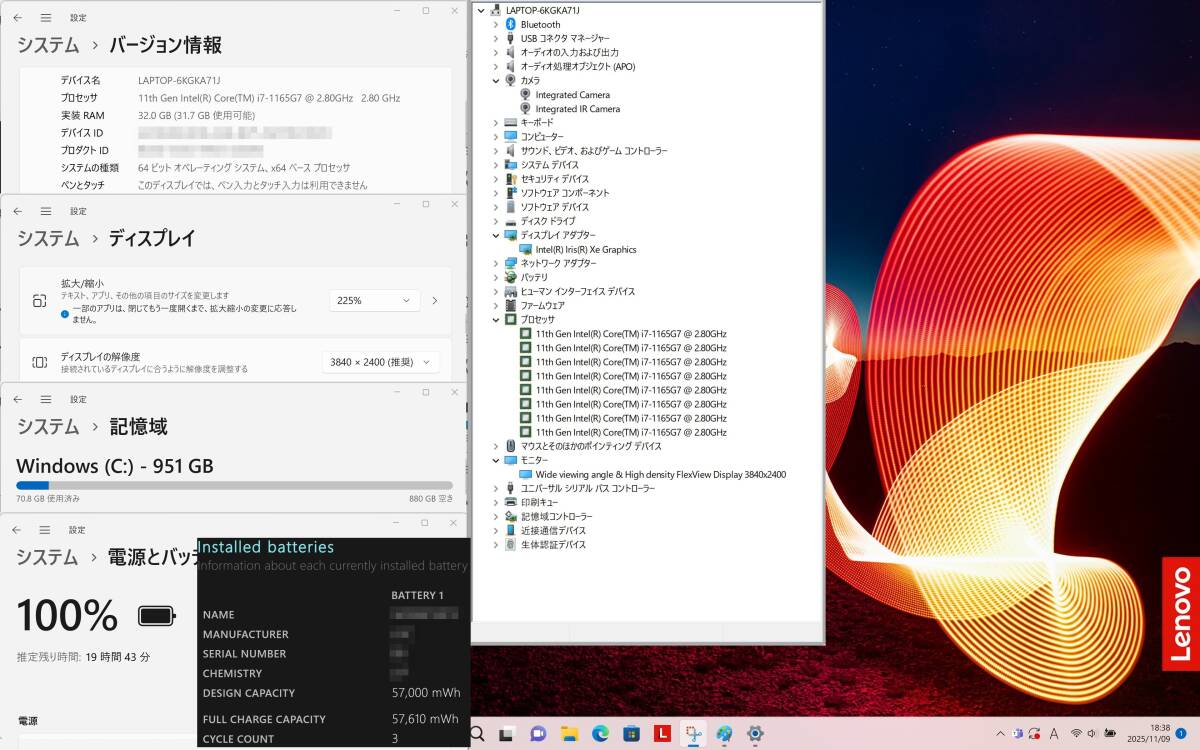Image resolution: width=1200 pixels, height=750 pixels.
Task: Open Snipping Tool from the taskbar
Action: point(693,733)
